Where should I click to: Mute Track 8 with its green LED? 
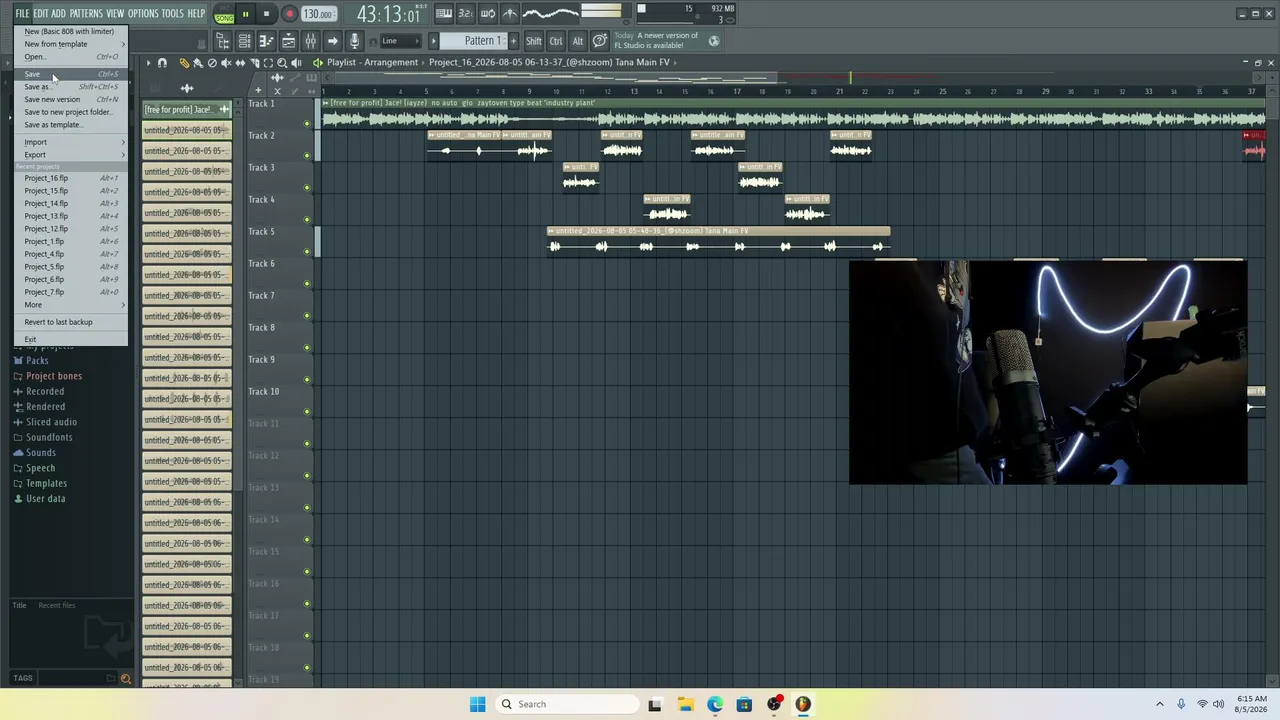tap(307, 348)
